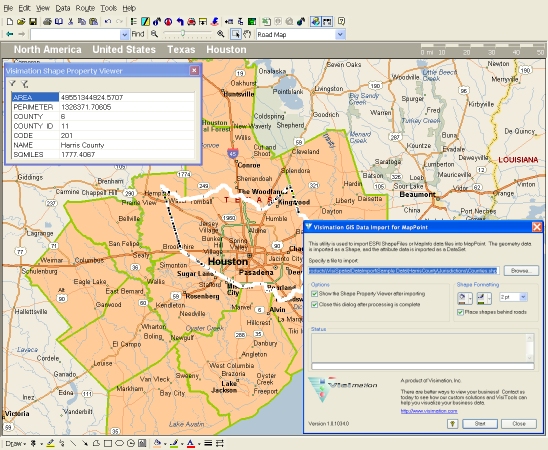This screenshot has height=450, width=548.
Task: Select the Radius circle drawing tool
Action: coord(131,443)
